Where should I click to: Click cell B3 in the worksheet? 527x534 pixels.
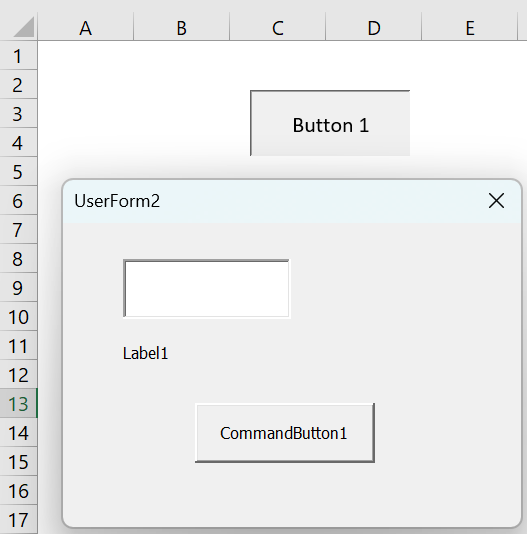click(x=182, y=113)
